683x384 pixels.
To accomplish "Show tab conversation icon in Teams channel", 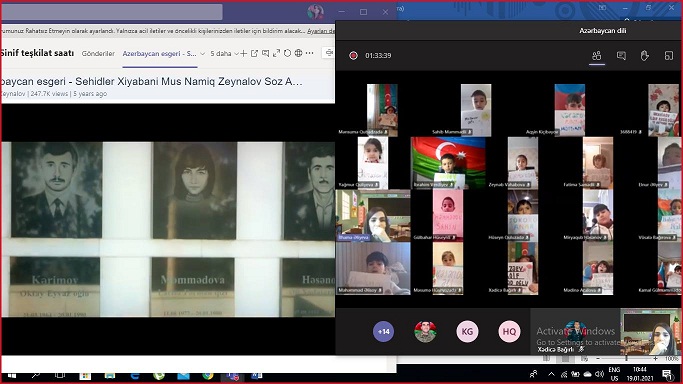I will coord(265,54).
